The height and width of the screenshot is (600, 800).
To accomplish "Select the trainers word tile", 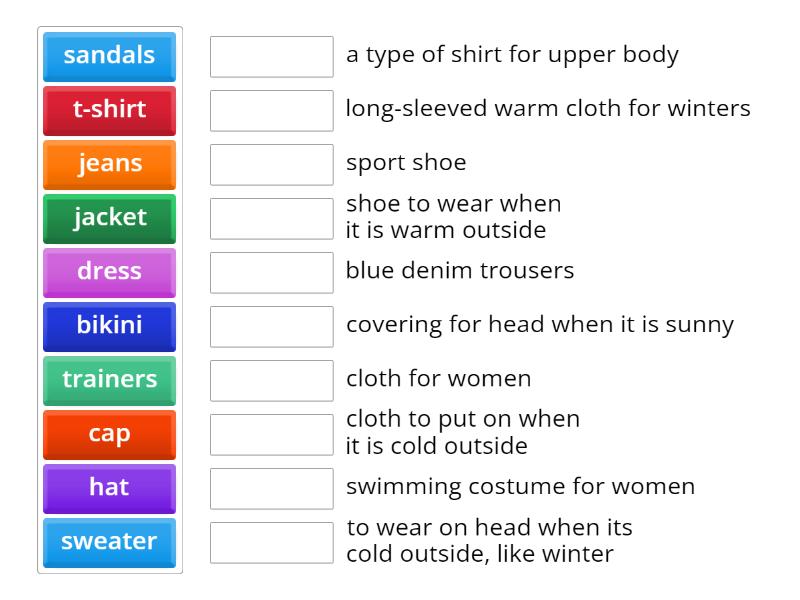I will click(109, 380).
